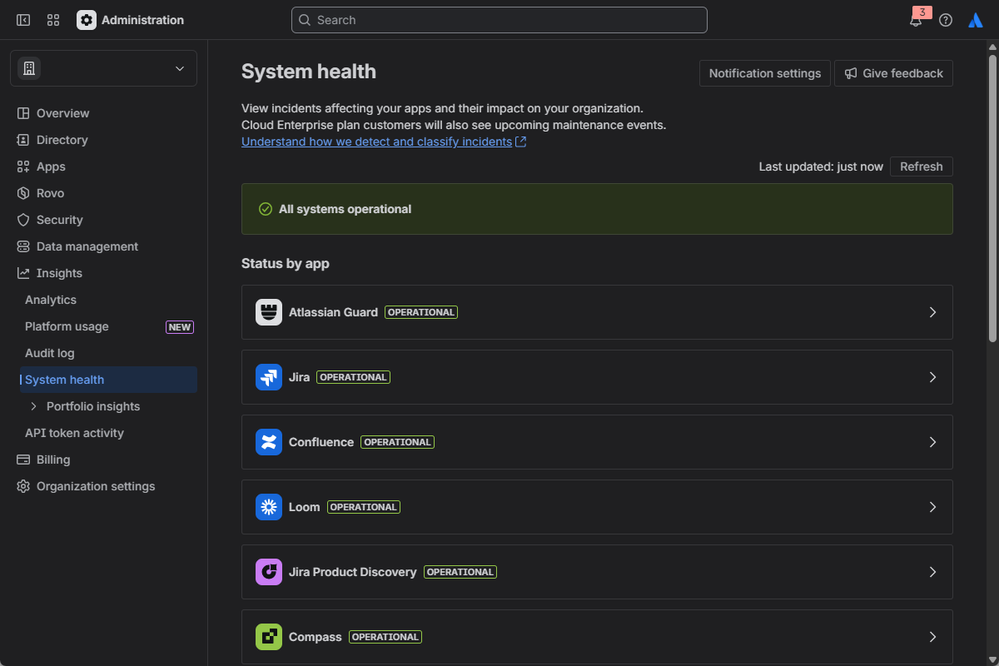Click the Apps sidebar icon
This screenshot has width=999, height=666.
pos(24,167)
